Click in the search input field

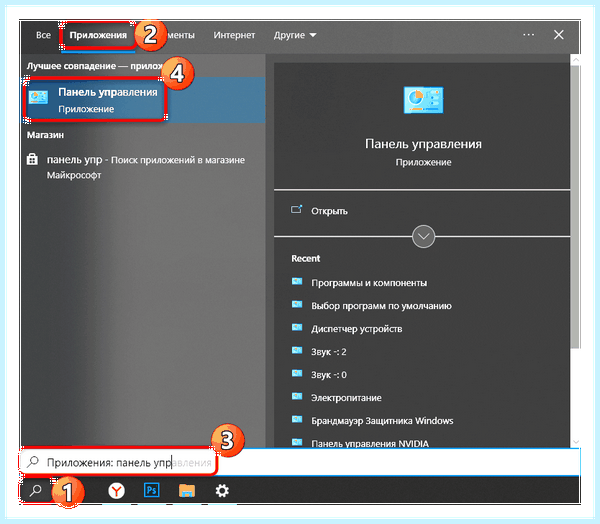click(x=300, y=462)
